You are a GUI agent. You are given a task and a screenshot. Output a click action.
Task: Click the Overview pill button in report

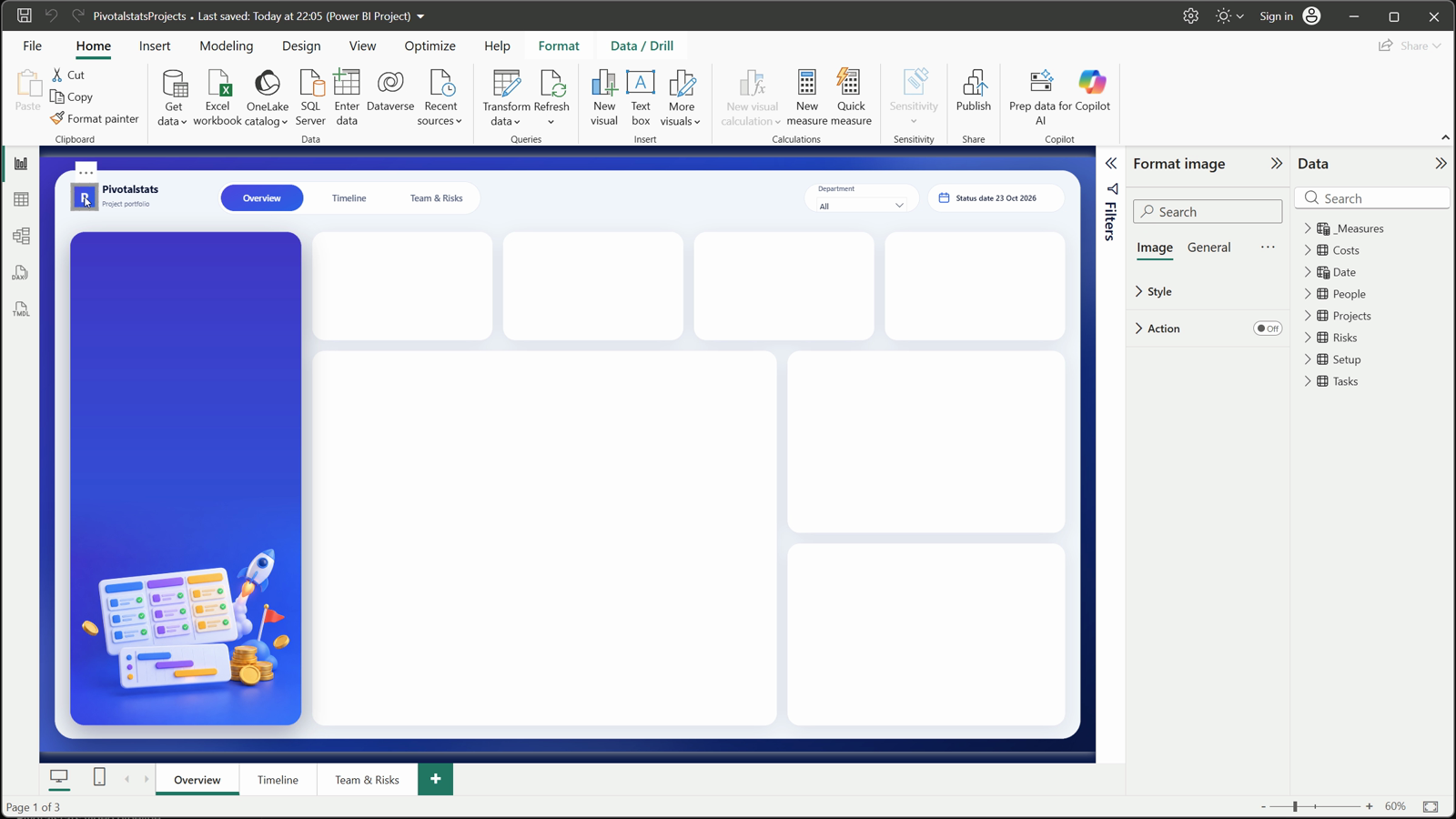pos(262,197)
